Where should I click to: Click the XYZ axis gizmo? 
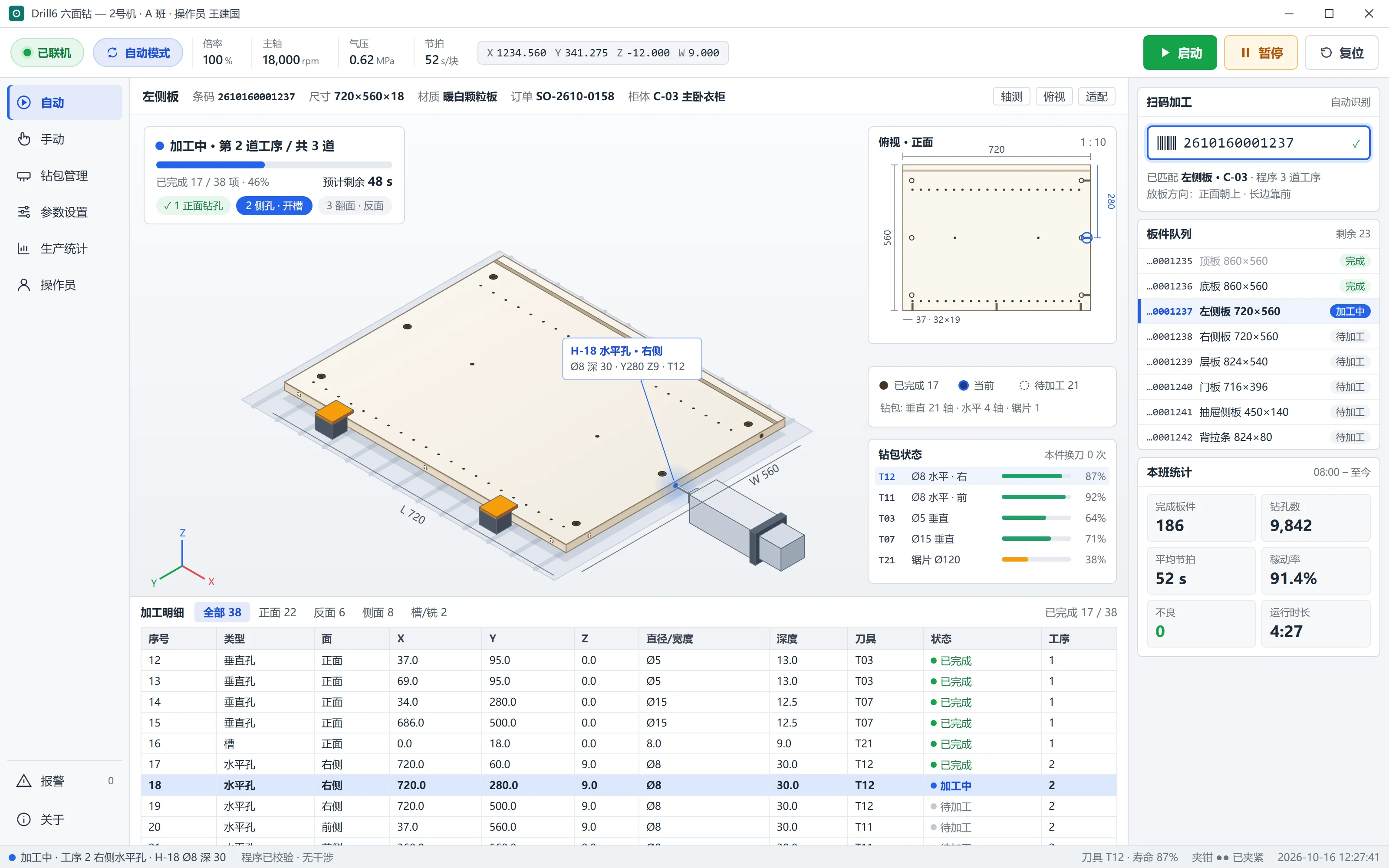pyautogui.click(x=182, y=559)
